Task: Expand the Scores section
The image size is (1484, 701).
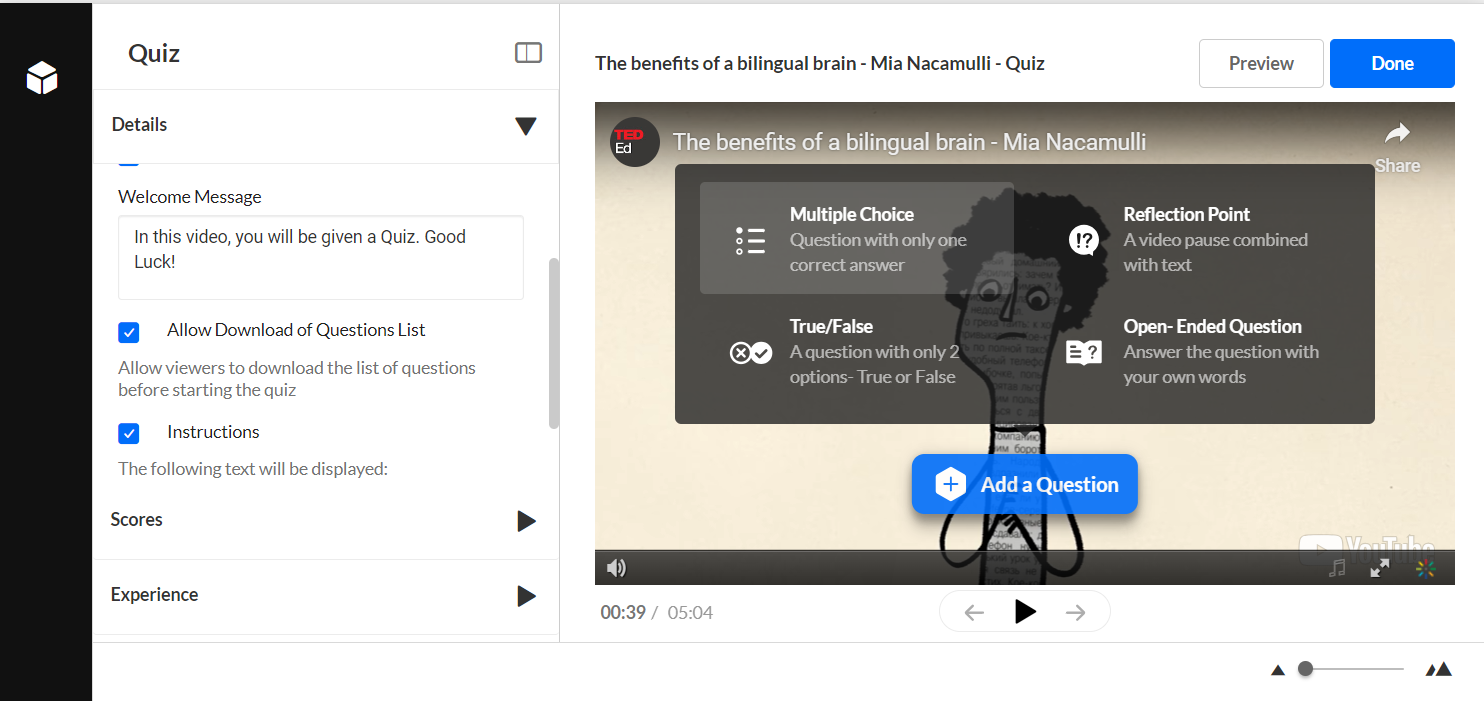Action: coord(526,520)
